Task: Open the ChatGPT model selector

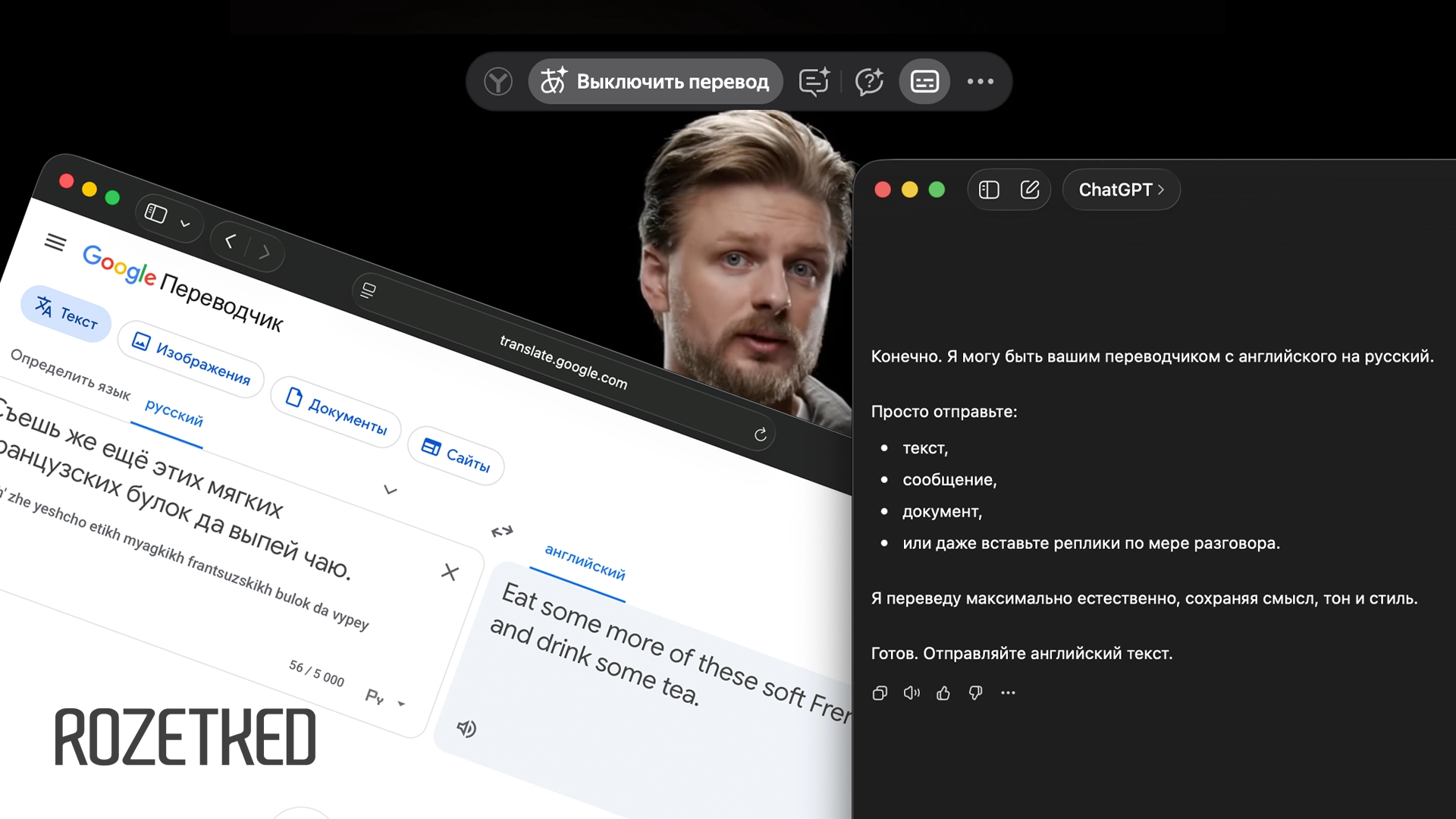Action: pyautogui.click(x=1121, y=190)
